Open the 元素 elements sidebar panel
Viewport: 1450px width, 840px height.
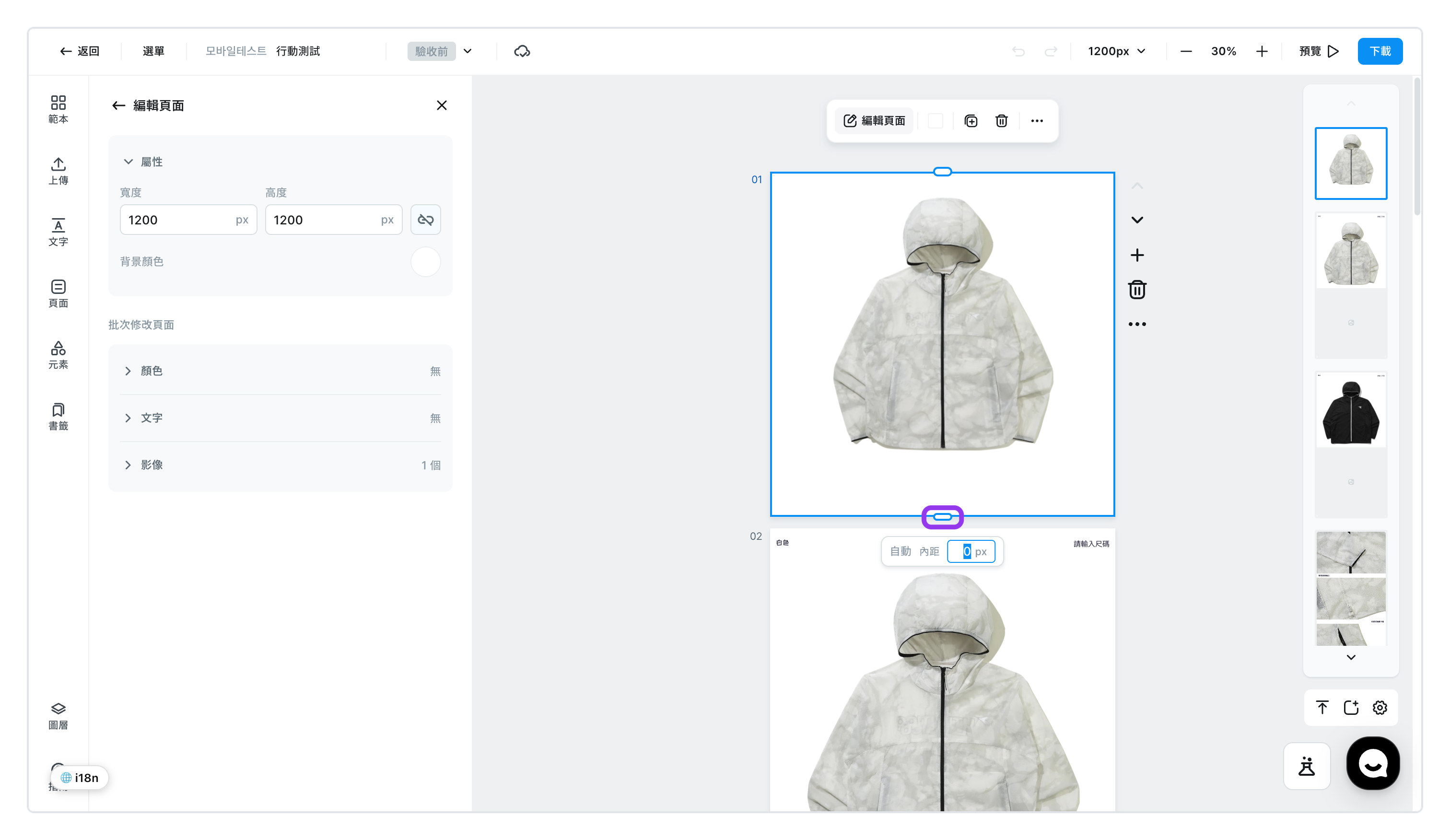pos(58,355)
